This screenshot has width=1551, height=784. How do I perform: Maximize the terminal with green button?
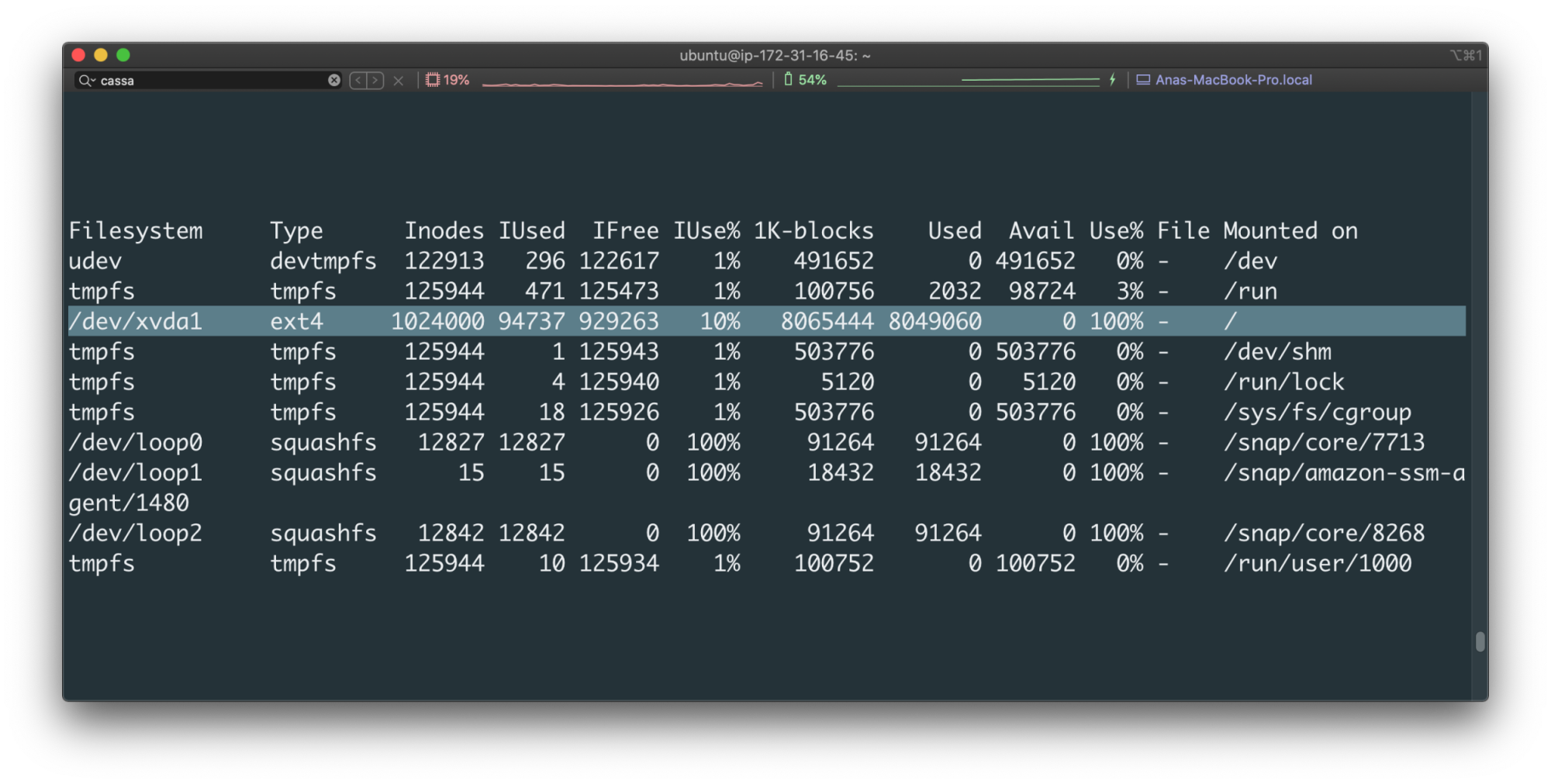(123, 55)
